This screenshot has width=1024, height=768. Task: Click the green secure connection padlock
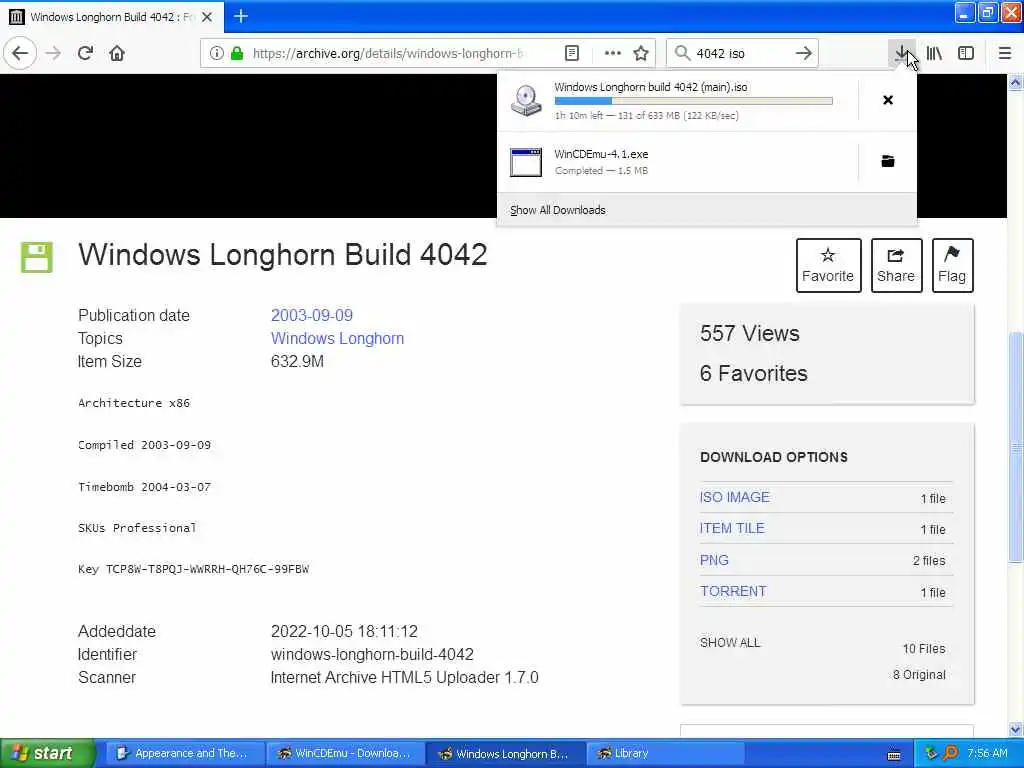coord(237,54)
